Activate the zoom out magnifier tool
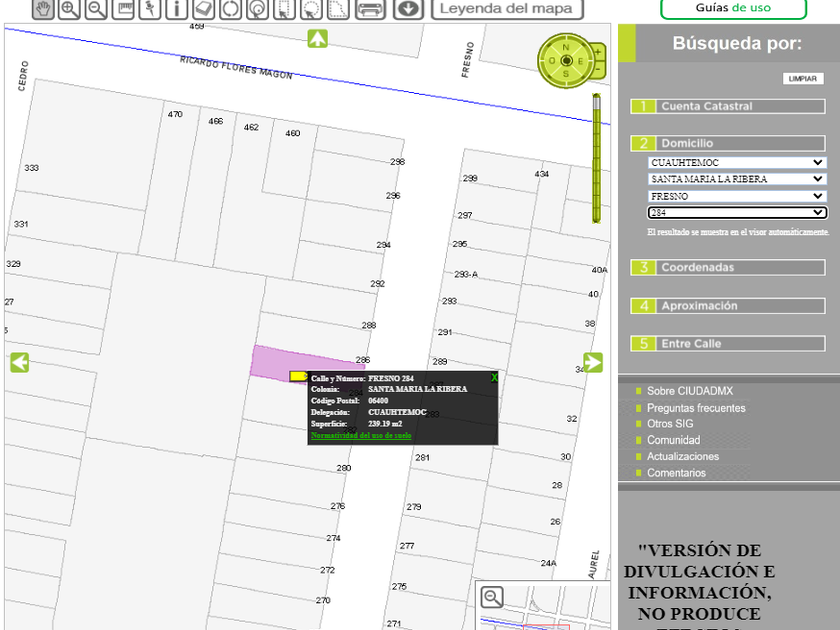This screenshot has height=630, width=840. (x=97, y=9)
